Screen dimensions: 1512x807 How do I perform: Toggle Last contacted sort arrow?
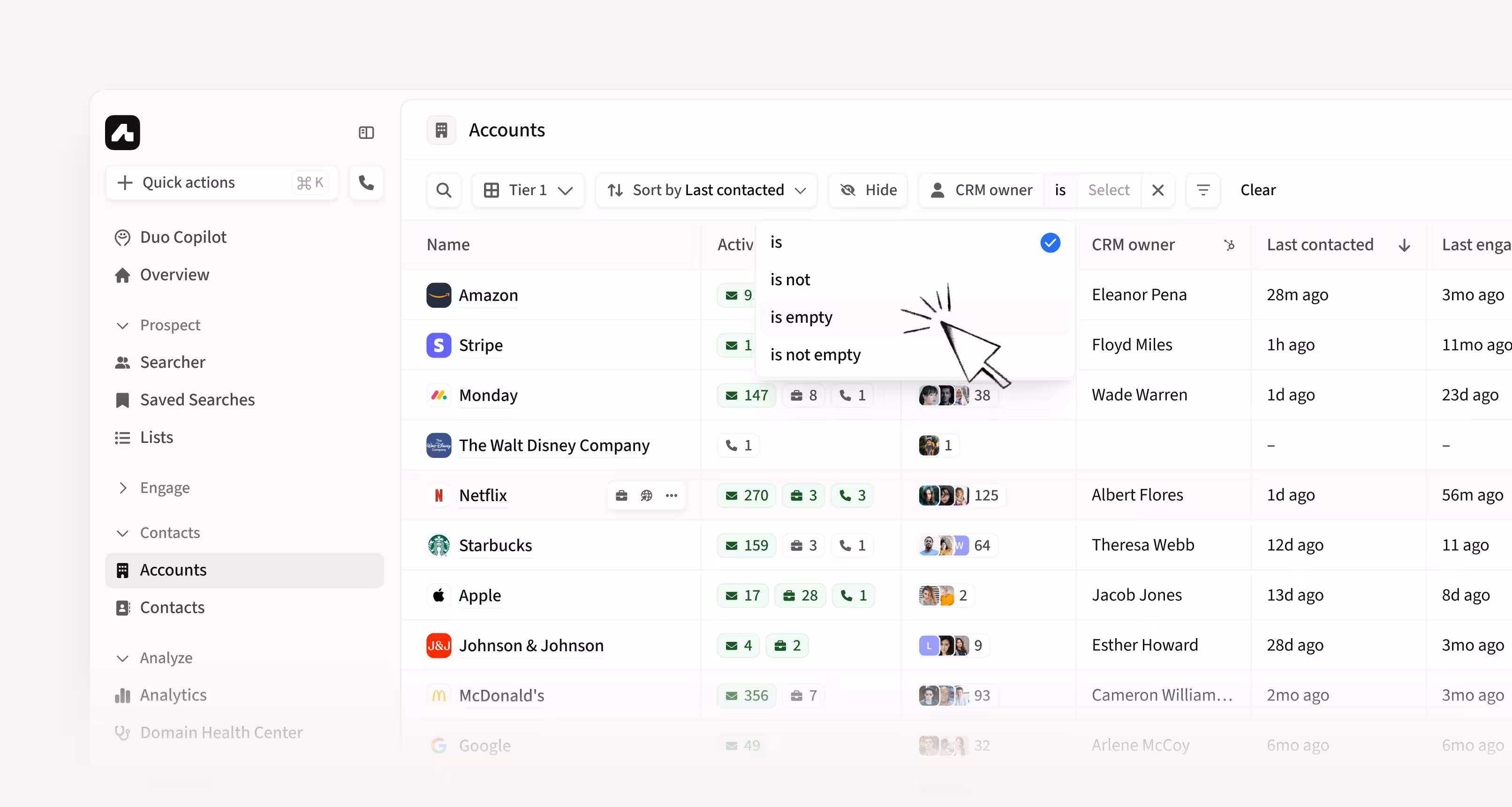coord(1404,245)
